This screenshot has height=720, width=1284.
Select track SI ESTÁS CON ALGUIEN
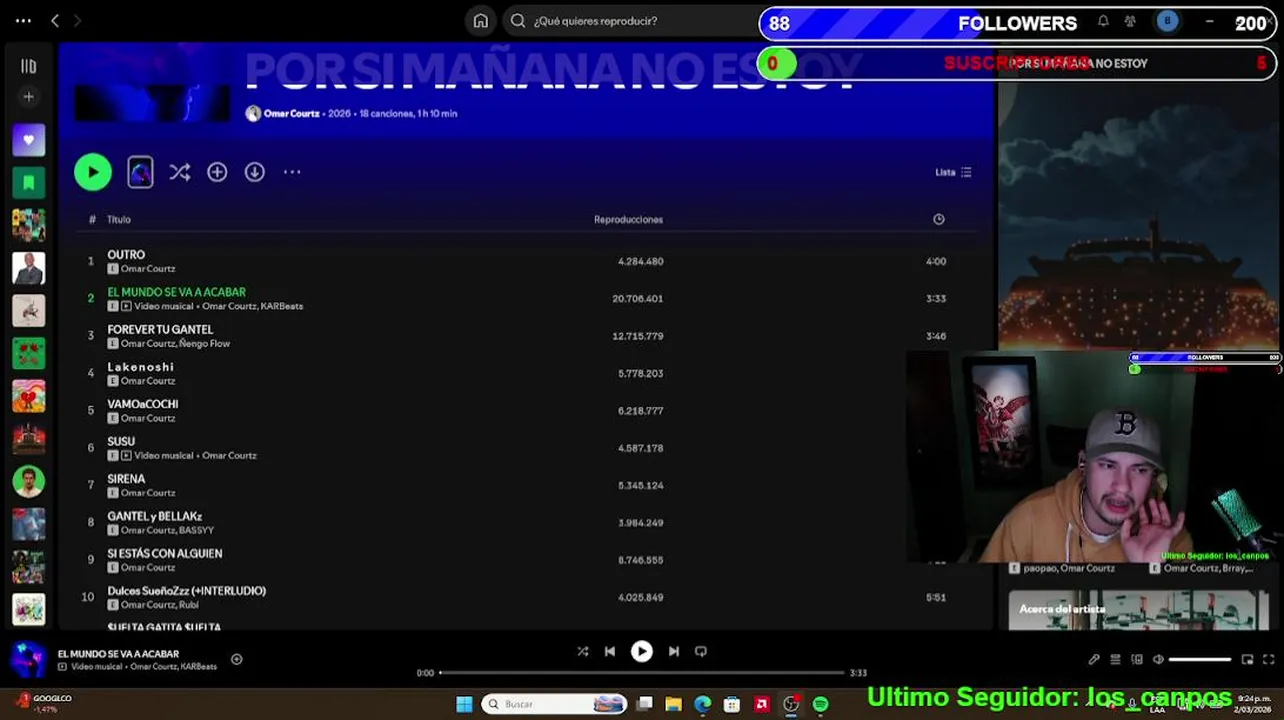(x=165, y=553)
